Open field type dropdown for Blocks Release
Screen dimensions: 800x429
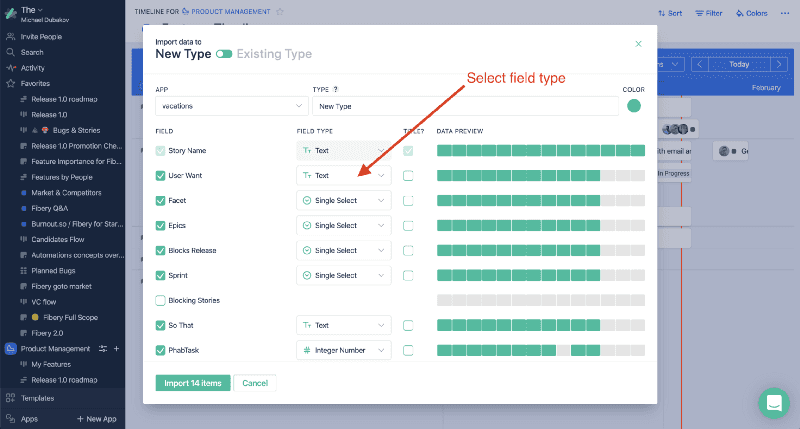pos(344,250)
